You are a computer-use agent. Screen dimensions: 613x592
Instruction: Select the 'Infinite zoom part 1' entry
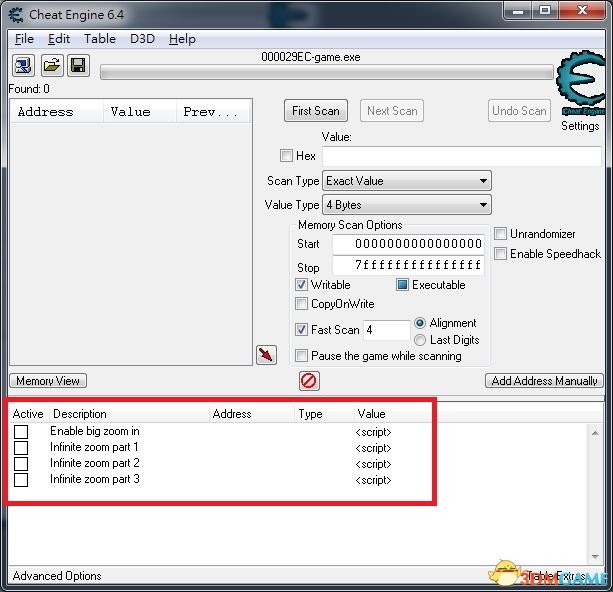pos(94,447)
